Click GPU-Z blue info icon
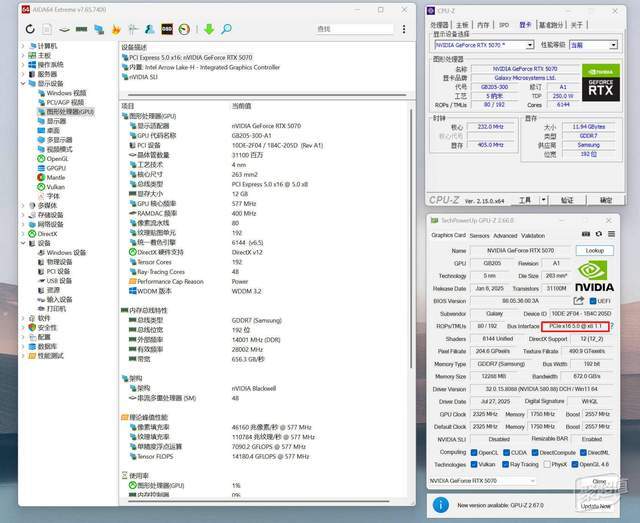Viewport: 640px width, 523px height. click(x=441, y=505)
